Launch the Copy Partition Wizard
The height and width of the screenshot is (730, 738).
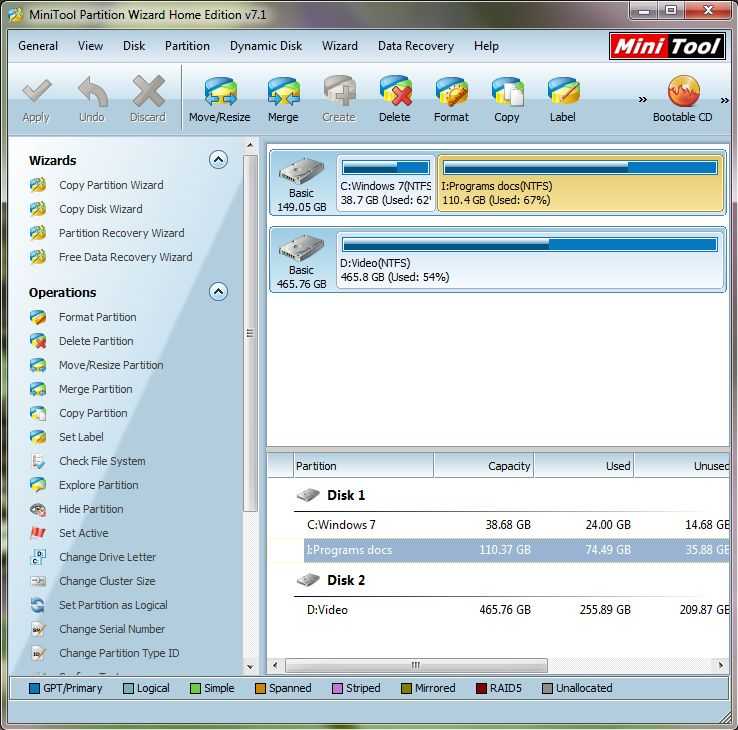pos(111,185)
